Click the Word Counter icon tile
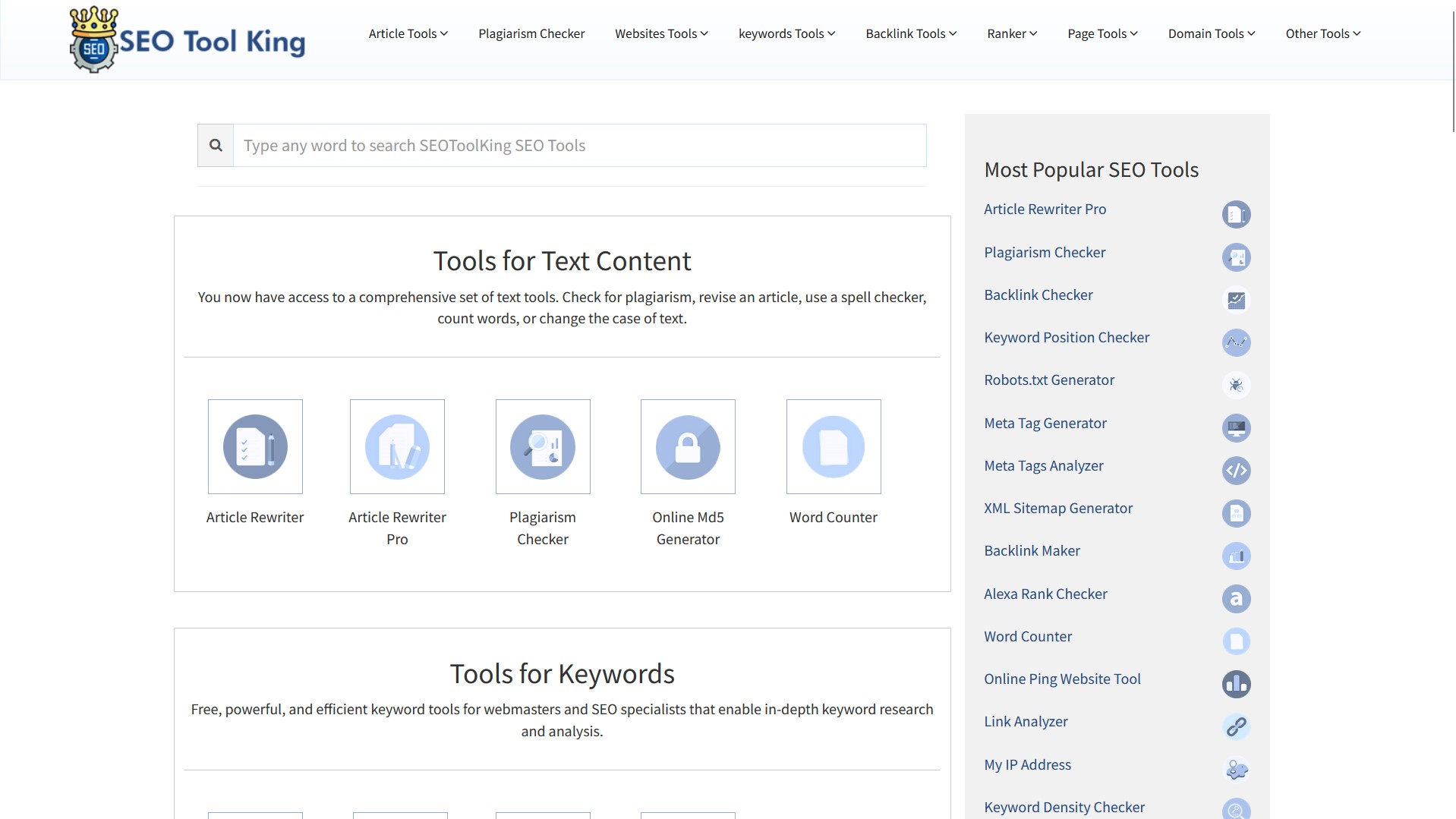The height and width of the screenshot is (819, 1456). tap(834, 446)
